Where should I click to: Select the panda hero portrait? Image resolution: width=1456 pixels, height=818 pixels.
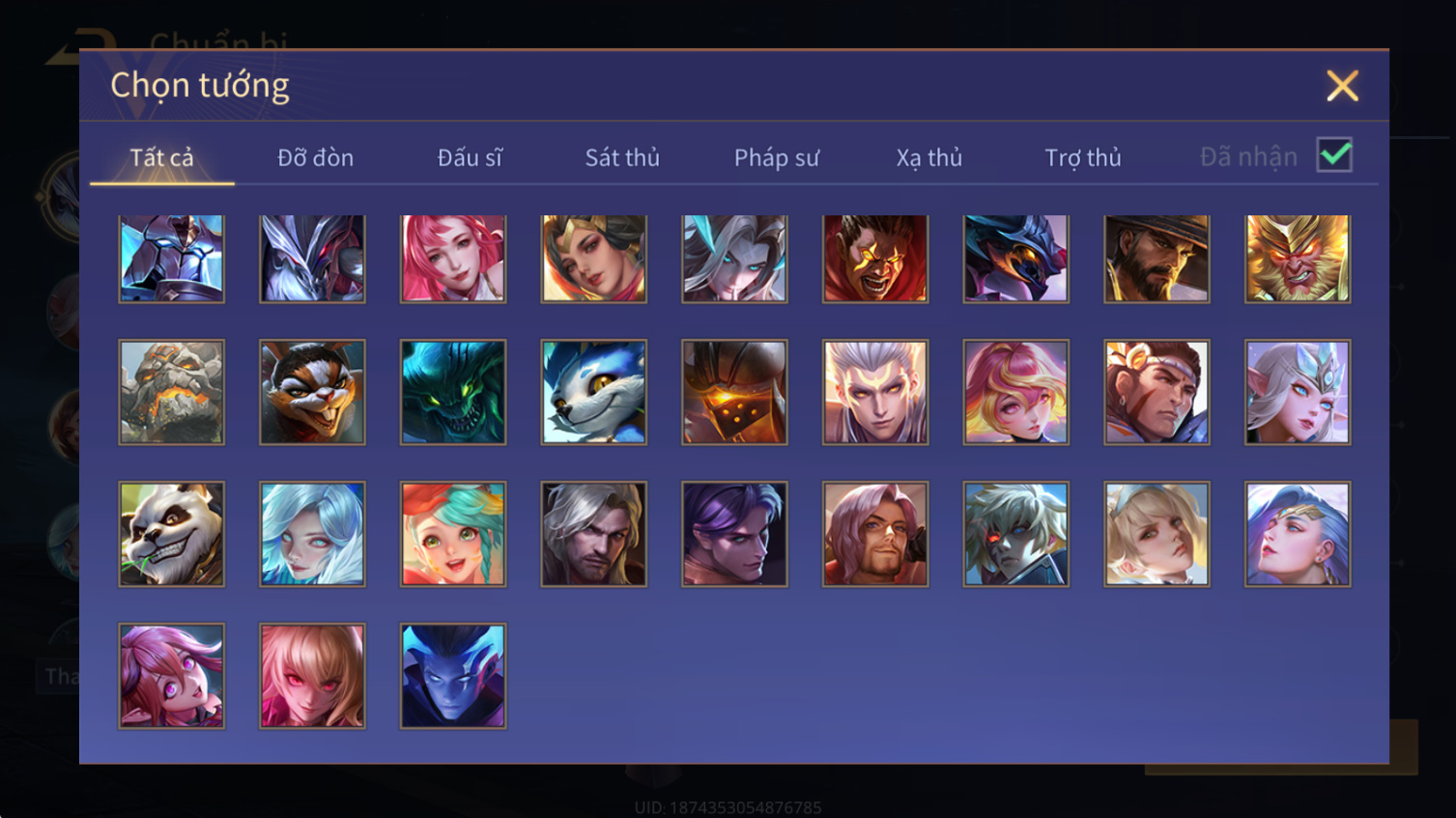click(171, 534)
